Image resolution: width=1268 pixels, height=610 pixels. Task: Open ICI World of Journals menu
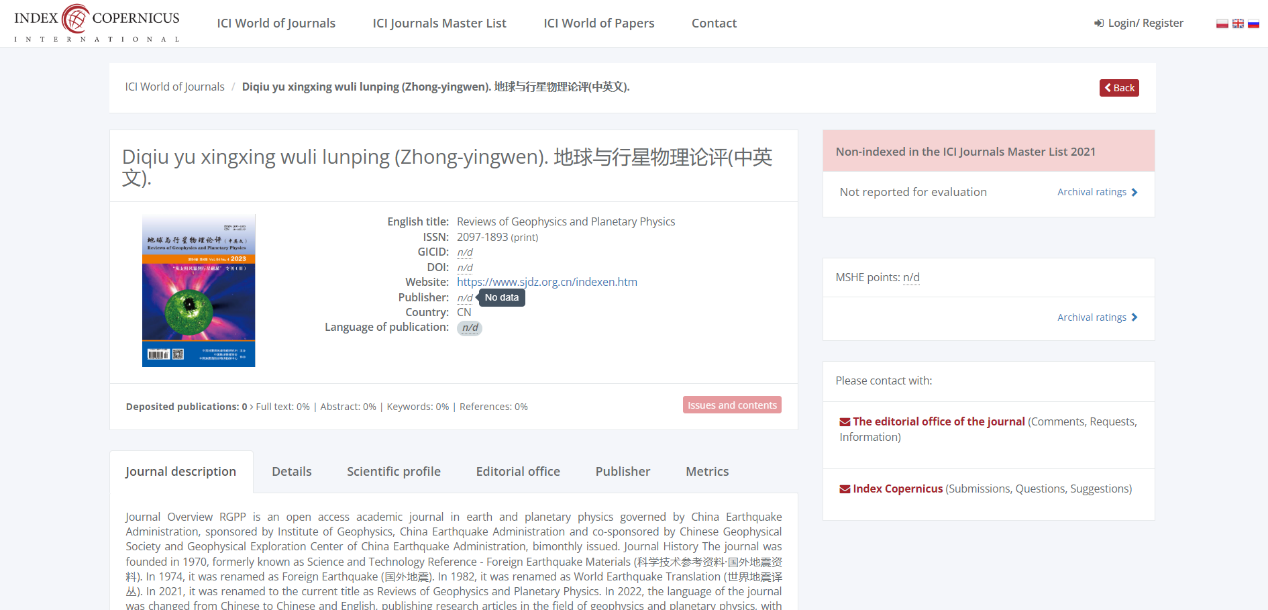coord(276,23)
